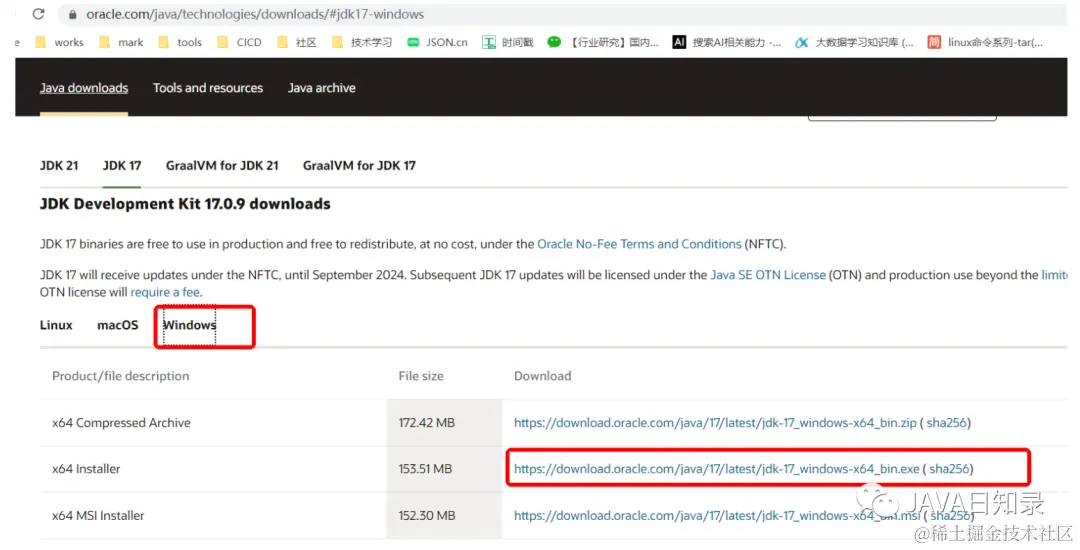Viewport: 1080px width, 550px height.
Task: Open Tools and resources nav item
Action: point(208,88)
